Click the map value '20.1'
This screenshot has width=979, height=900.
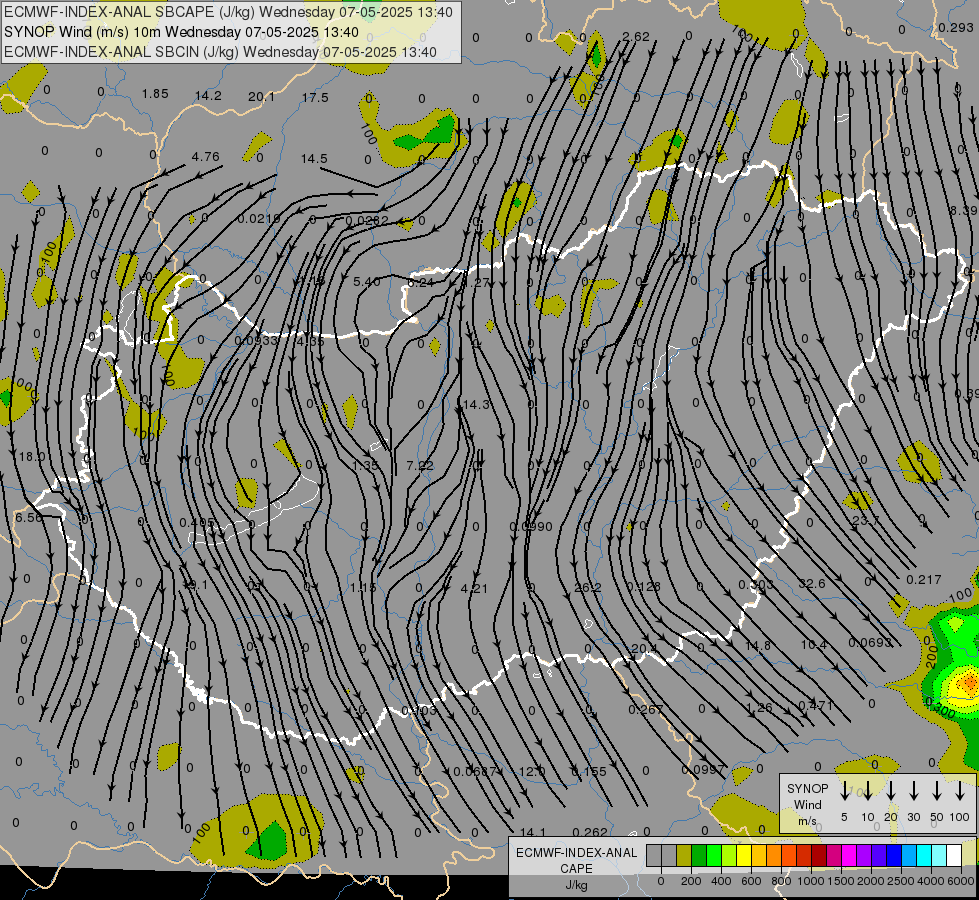pos(261,96)
